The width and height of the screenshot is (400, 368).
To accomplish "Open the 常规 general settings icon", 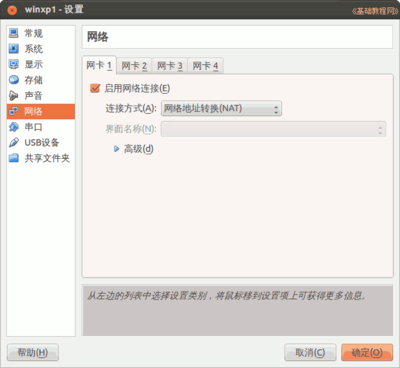I will tap(14, 33).
